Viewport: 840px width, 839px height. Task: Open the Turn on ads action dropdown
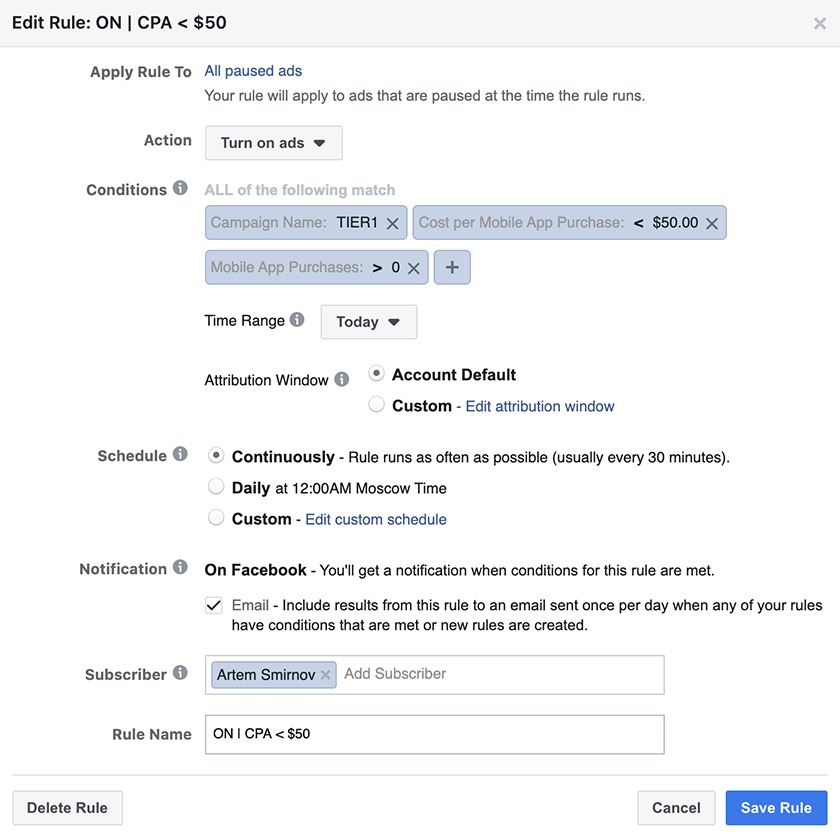[x=273, y=143]
